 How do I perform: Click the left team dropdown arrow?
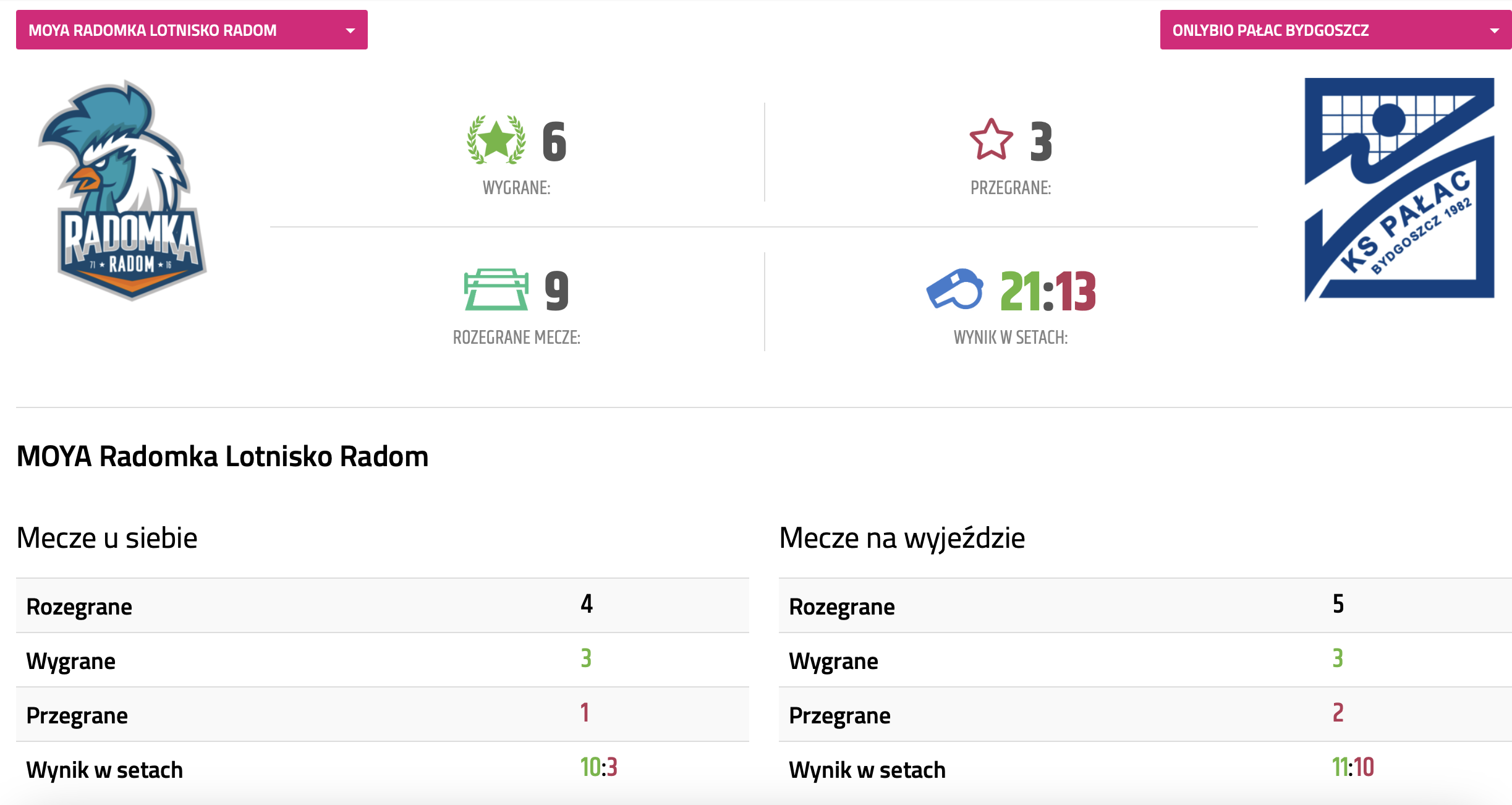click(350, 30)
